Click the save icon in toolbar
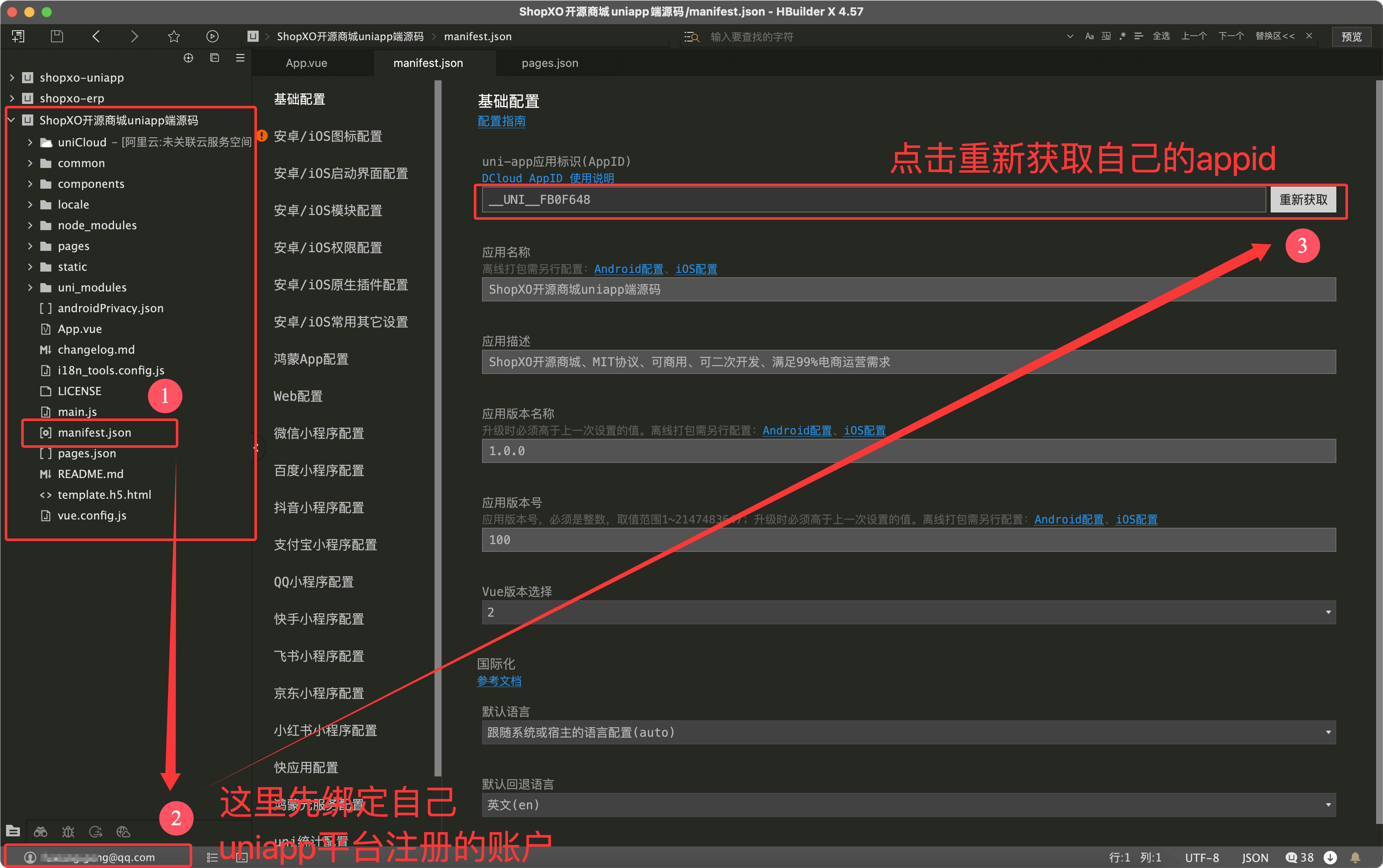This screenshot has width=1383, height=868. (57, 37)
